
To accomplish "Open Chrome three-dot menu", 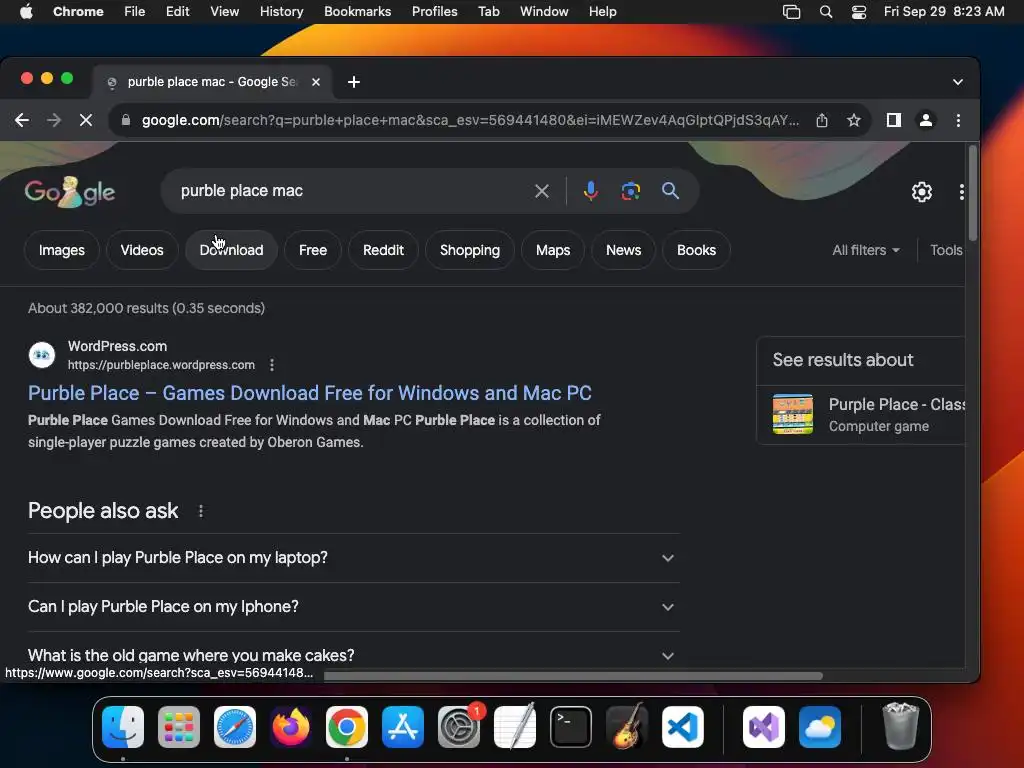I will pos(958,120).
